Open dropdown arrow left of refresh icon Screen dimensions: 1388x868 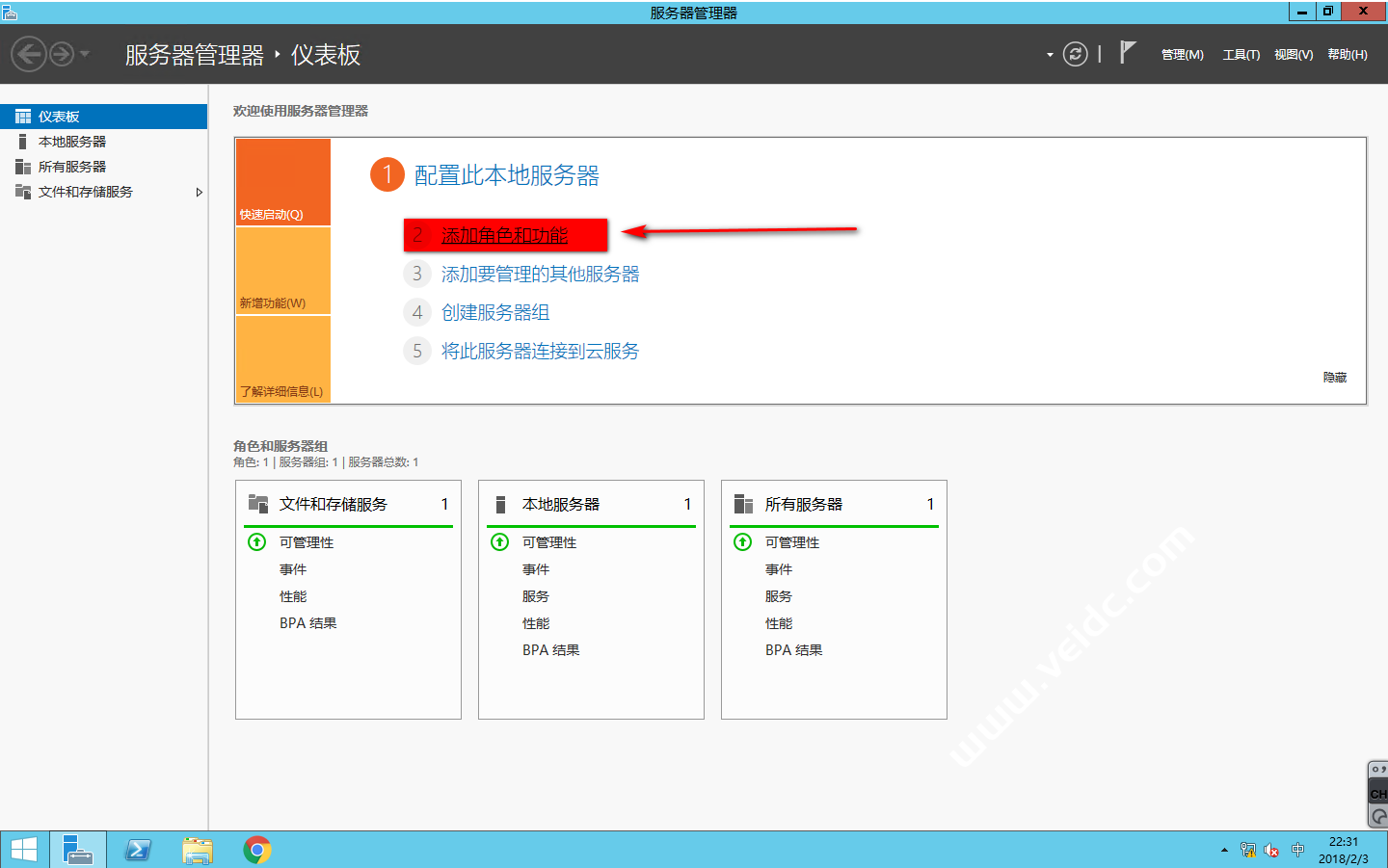pos(1050,55)
